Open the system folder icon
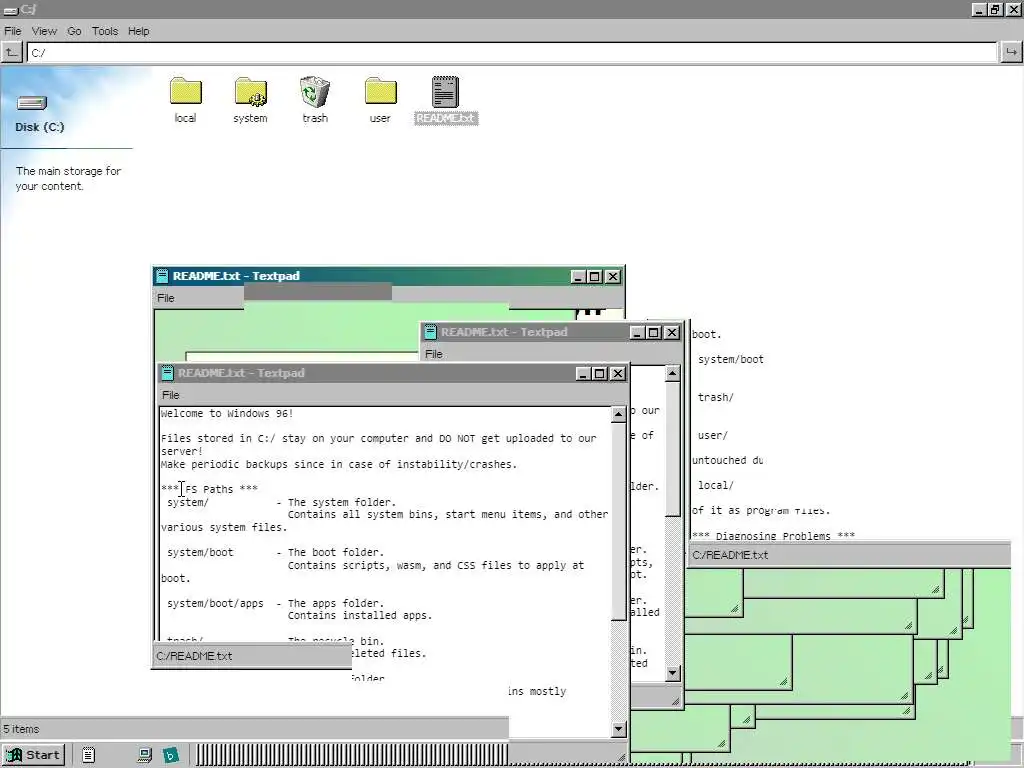This screenshot has width=1024, height=768. point(250,99)
